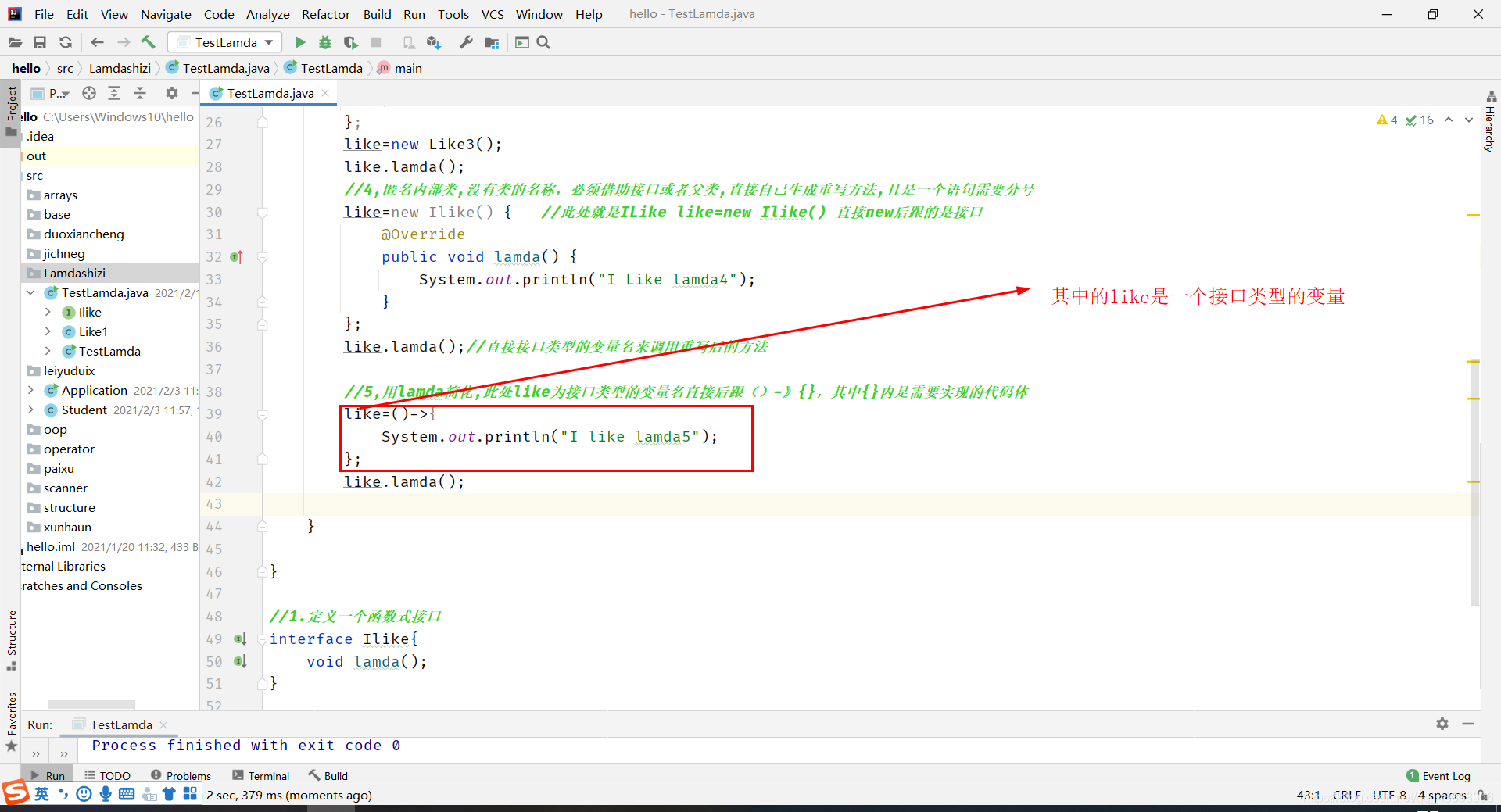The image size is (1501, 812).
Task: Open Run panel settings gear
Action: (1442, 724)
